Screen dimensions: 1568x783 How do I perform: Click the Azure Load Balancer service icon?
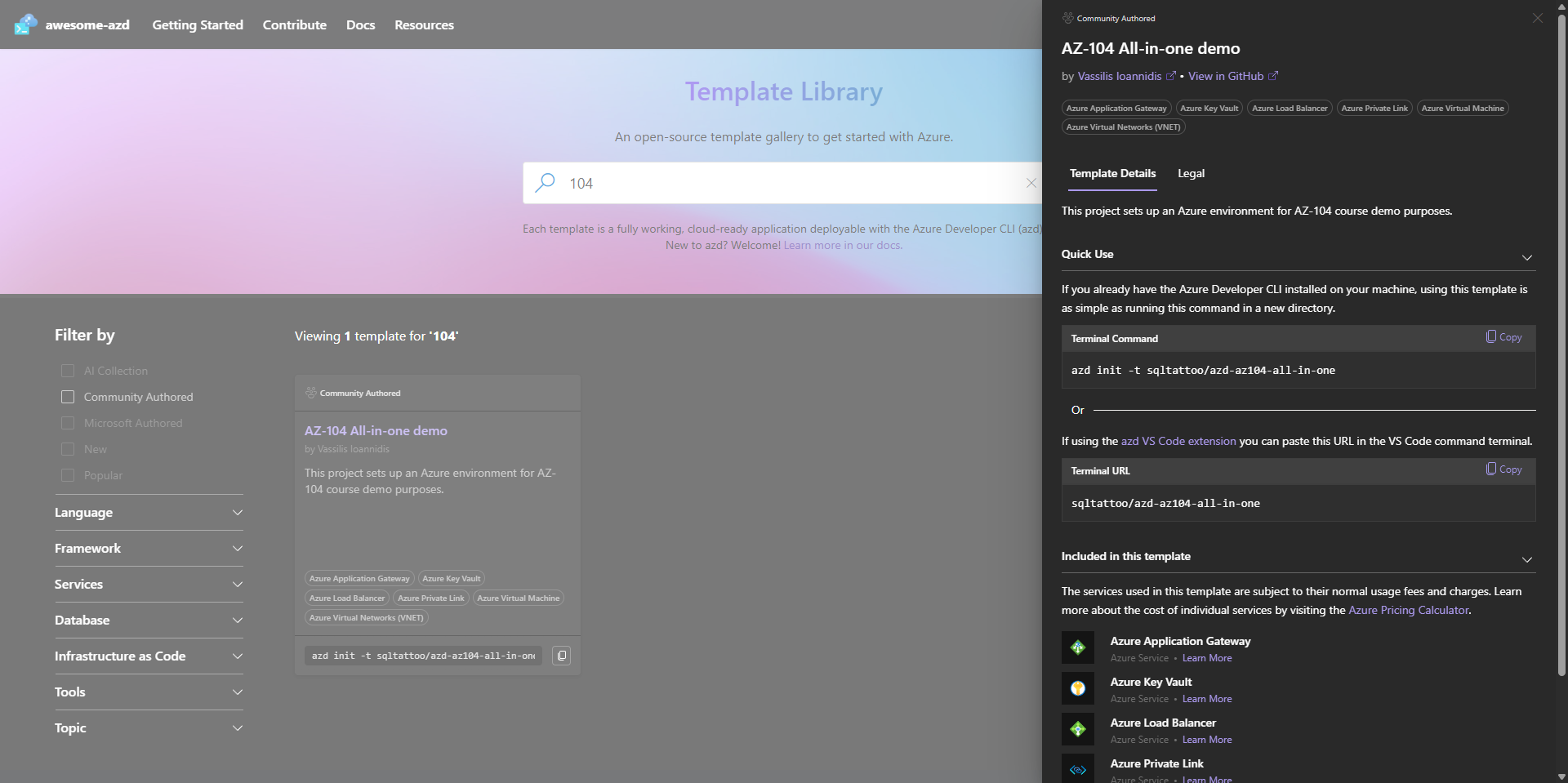coord(1077,730)
